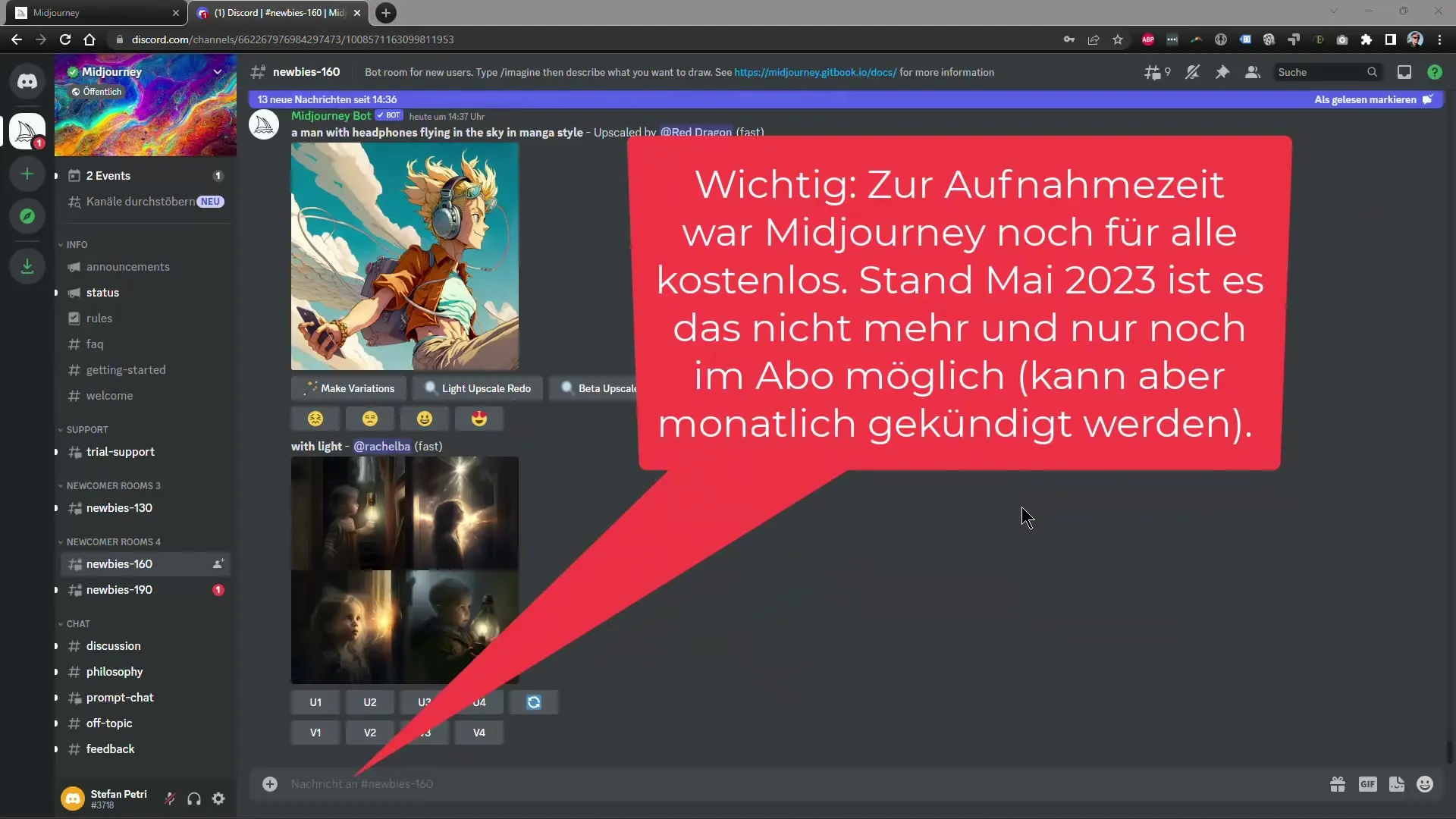Open the download apps icon
Viewport: 1456px width, 819px height.
(27, 266)
